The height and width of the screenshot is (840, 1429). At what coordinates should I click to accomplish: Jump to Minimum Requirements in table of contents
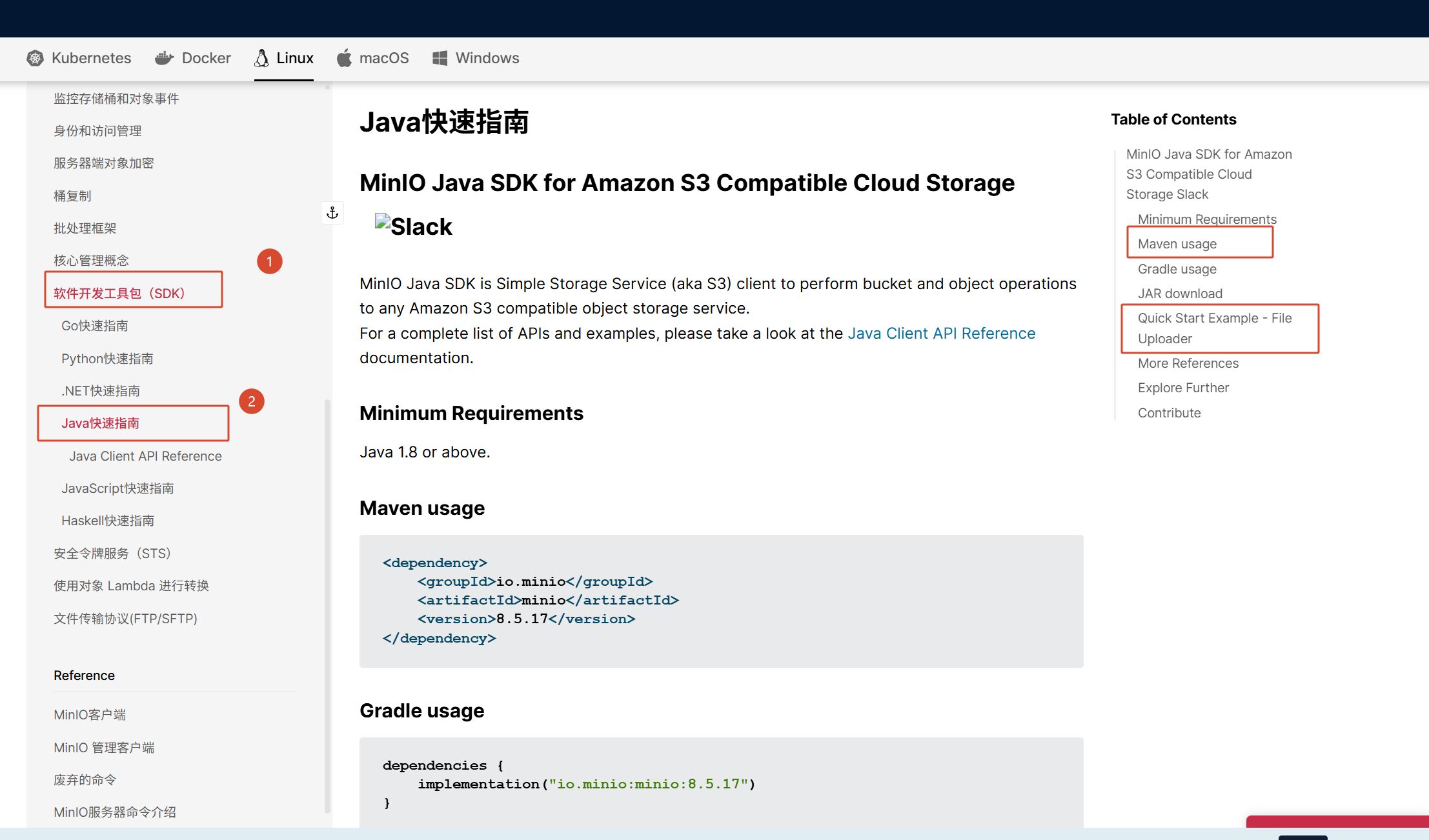tap(1207, 219)
